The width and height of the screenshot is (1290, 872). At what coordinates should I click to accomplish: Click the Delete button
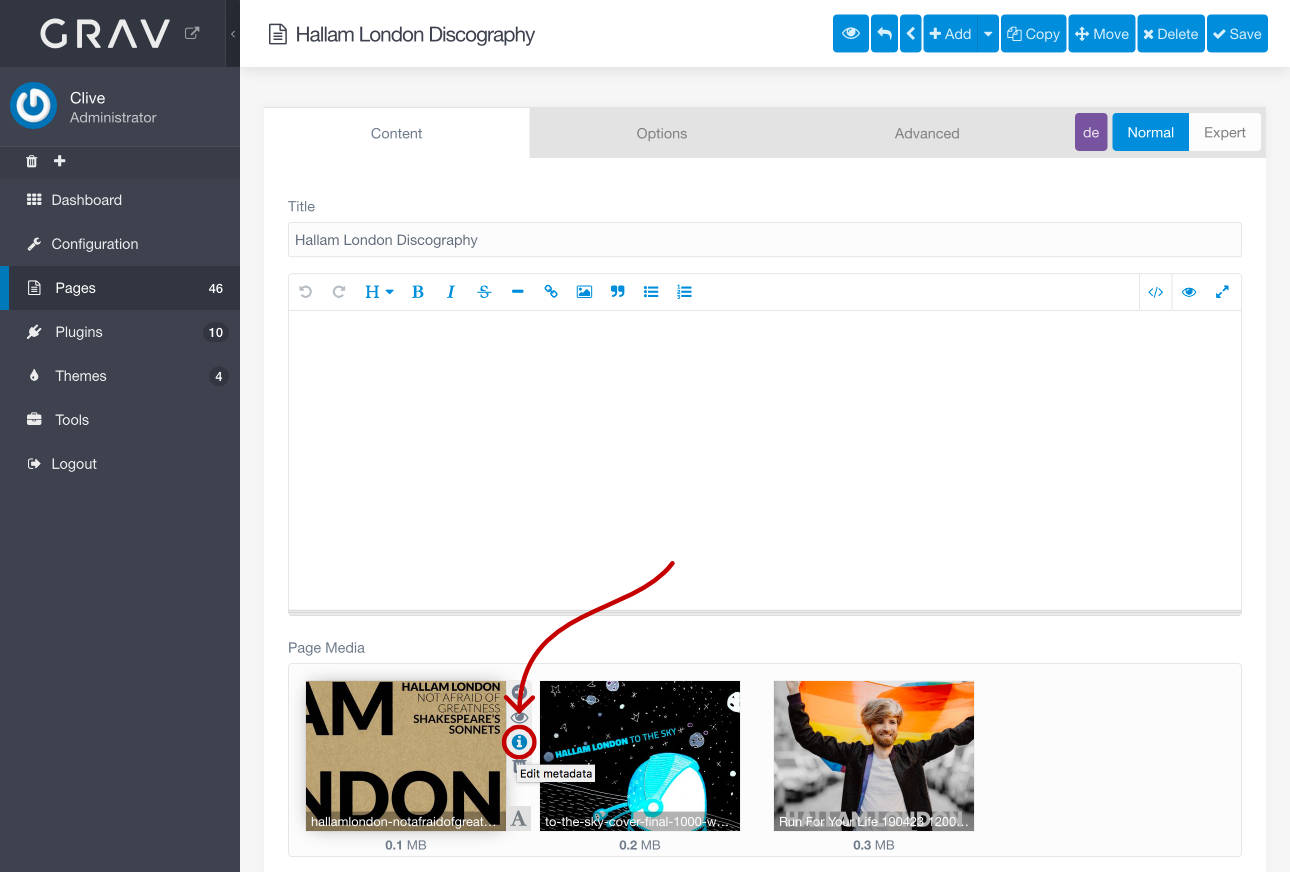tap(1170, 34)
